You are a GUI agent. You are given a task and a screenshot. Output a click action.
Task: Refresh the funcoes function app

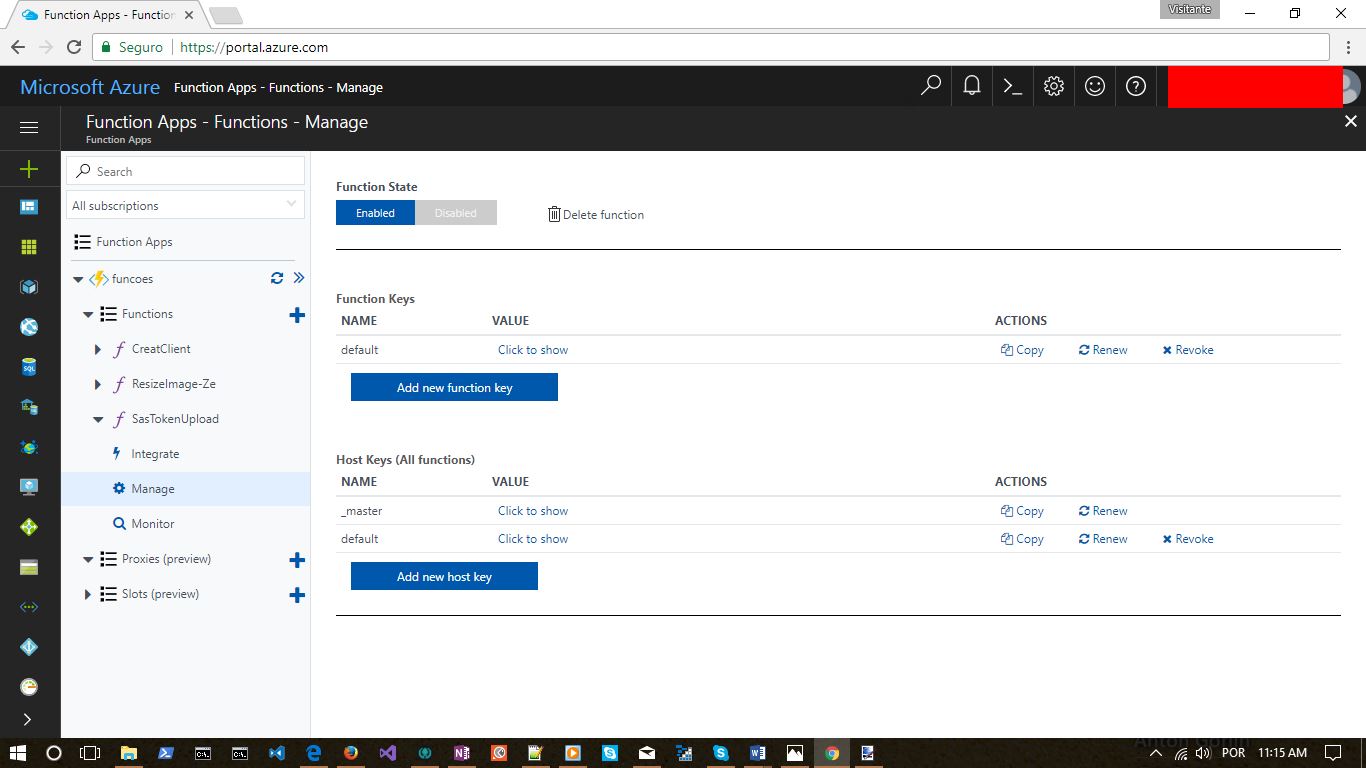[277, 278]
